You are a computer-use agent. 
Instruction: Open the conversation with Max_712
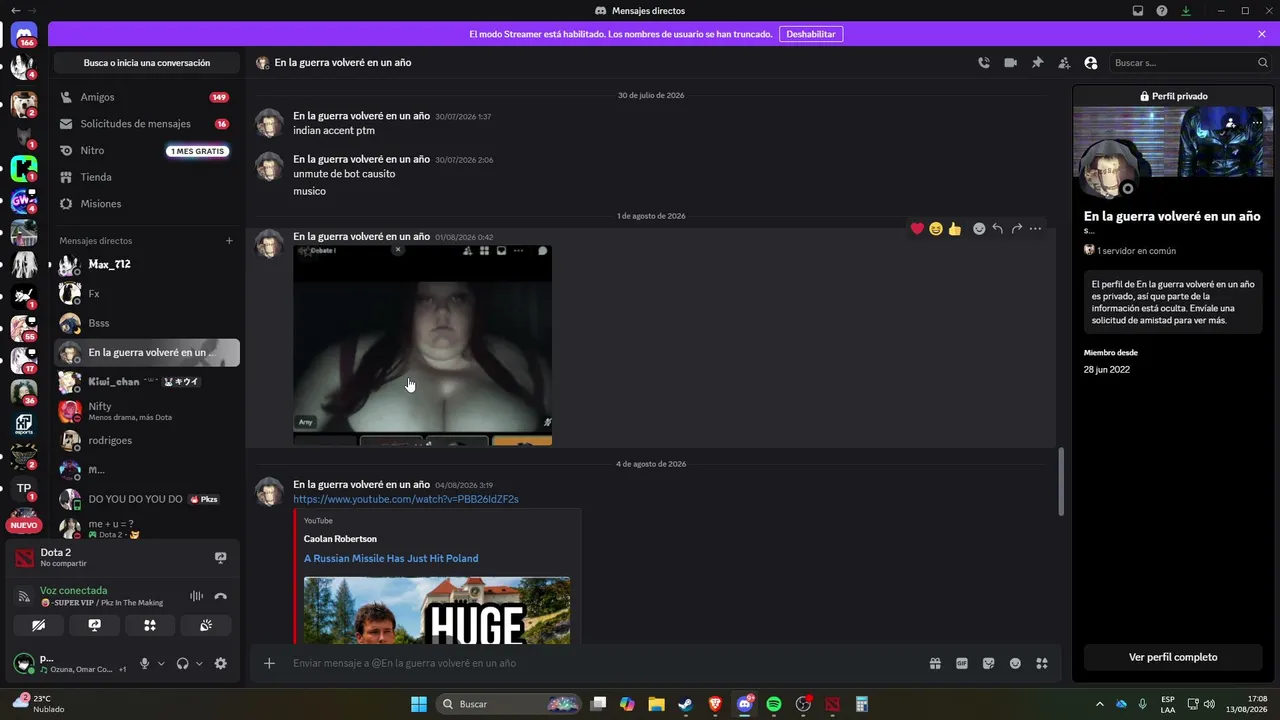pyautogui.click(x=146, y=265)
